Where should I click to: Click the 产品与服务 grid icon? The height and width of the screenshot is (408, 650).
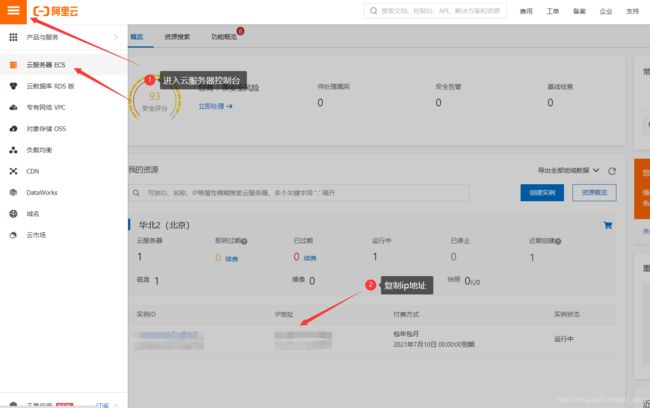tap(13, 37)
